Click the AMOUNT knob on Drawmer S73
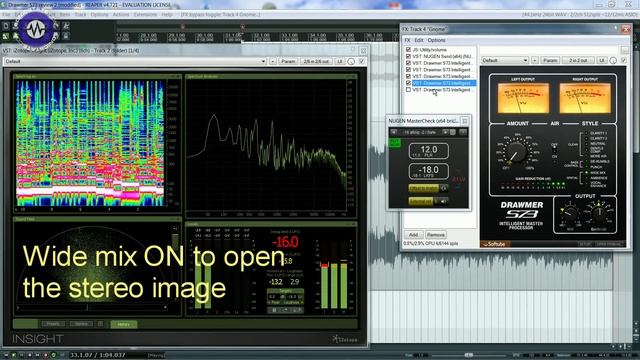The image size is (640, 360). click(516, 152)
